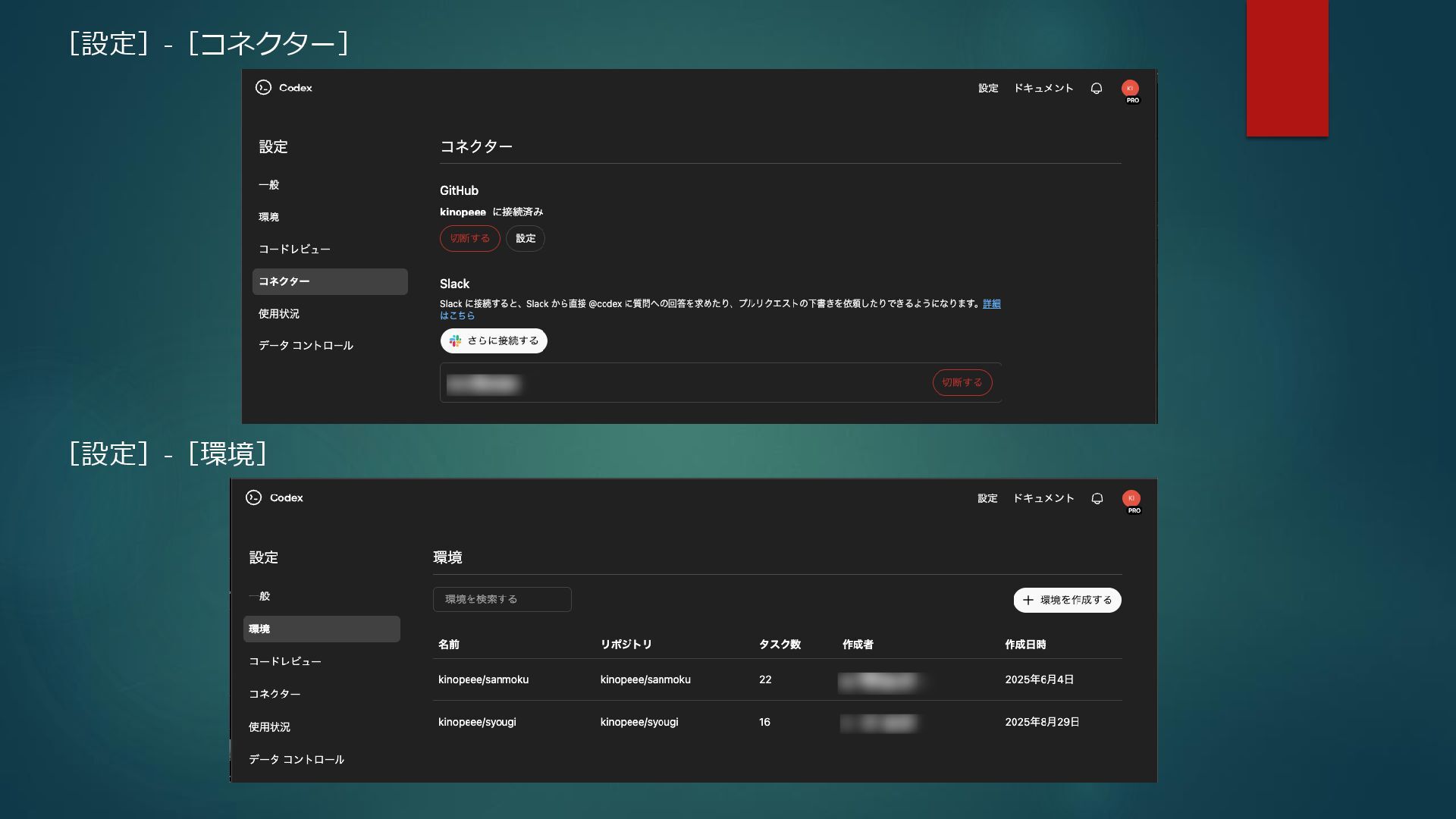1456x819 pixels.
Task: Open the kinopeee/sanmoku environment row
Action: pos(483,680)
